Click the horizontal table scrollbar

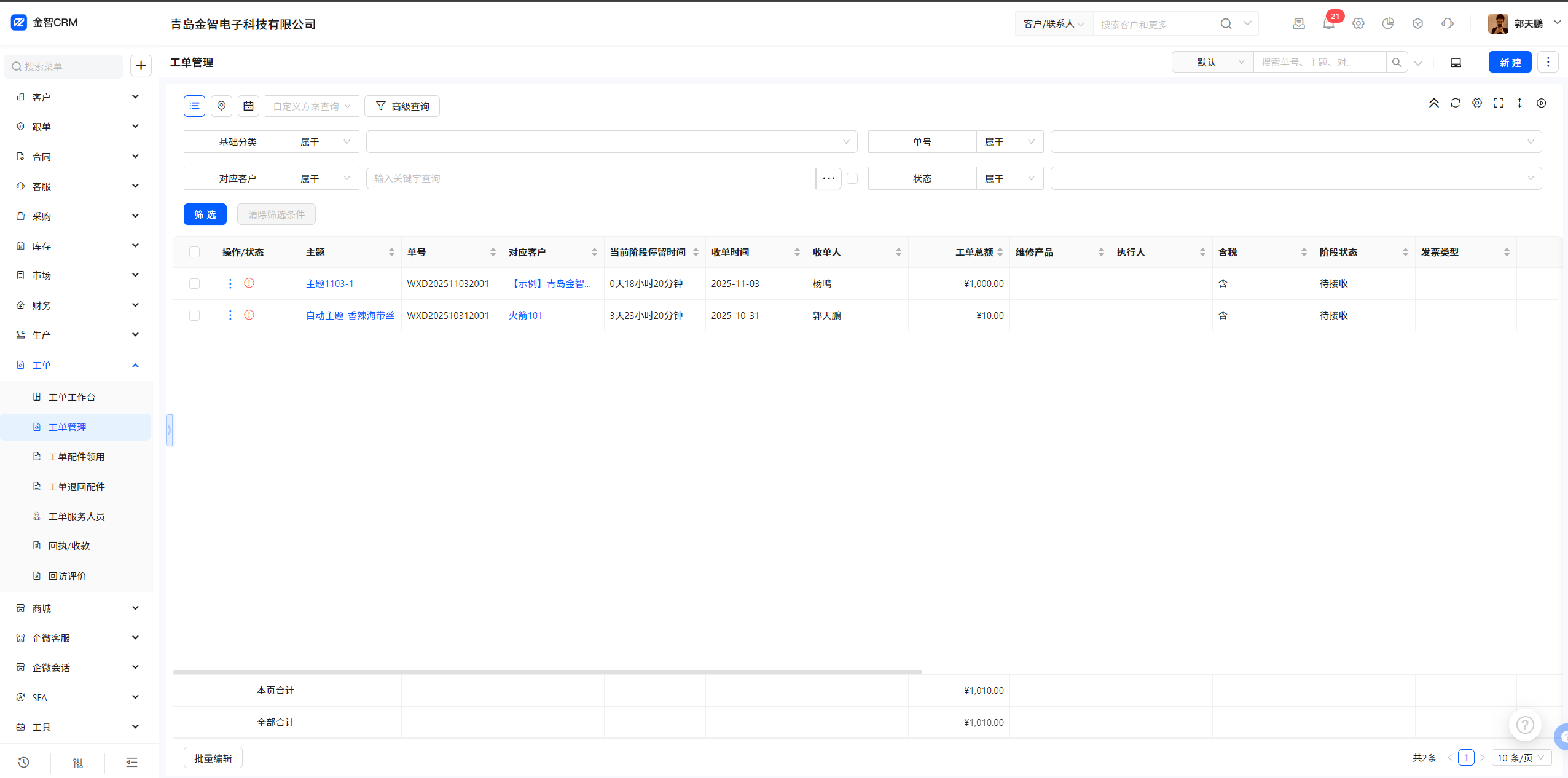(547, 672)
